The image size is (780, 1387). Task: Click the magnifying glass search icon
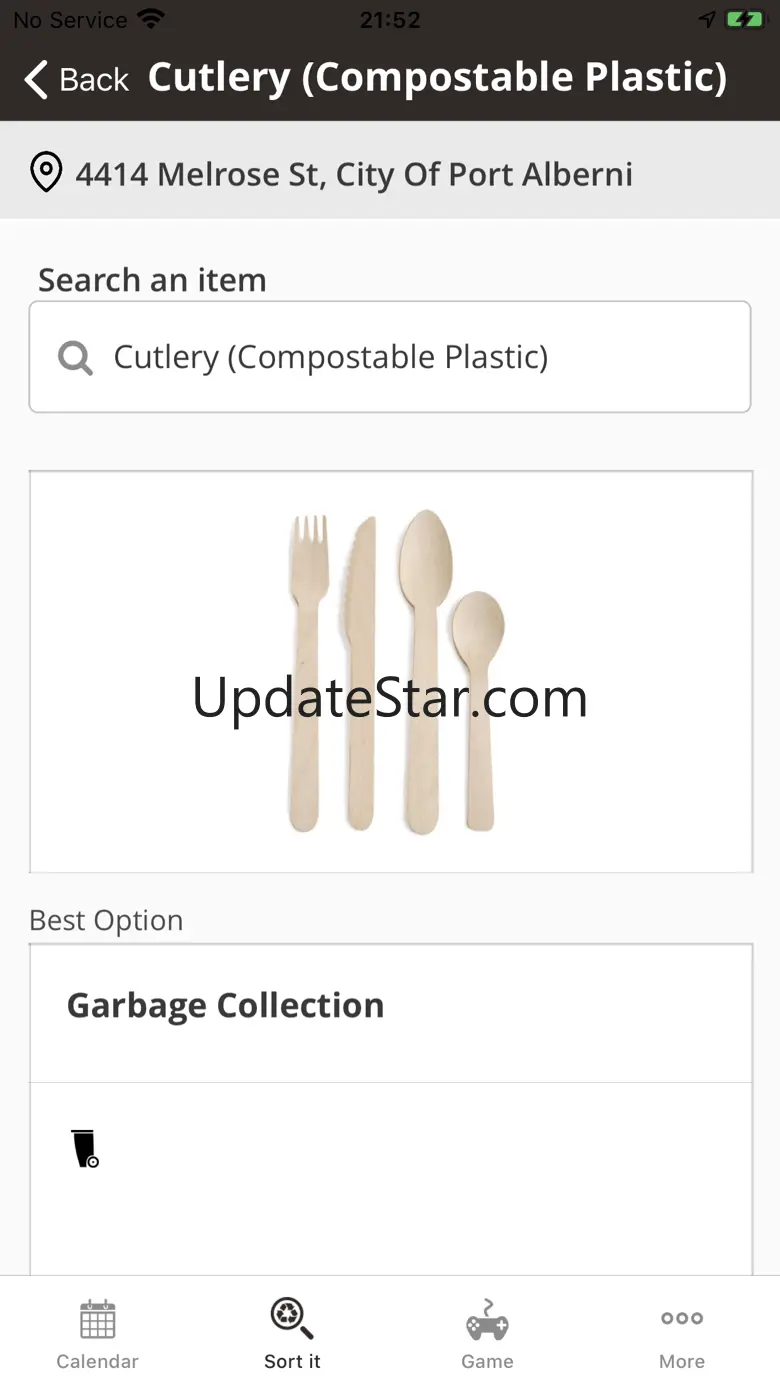point(75,357)
